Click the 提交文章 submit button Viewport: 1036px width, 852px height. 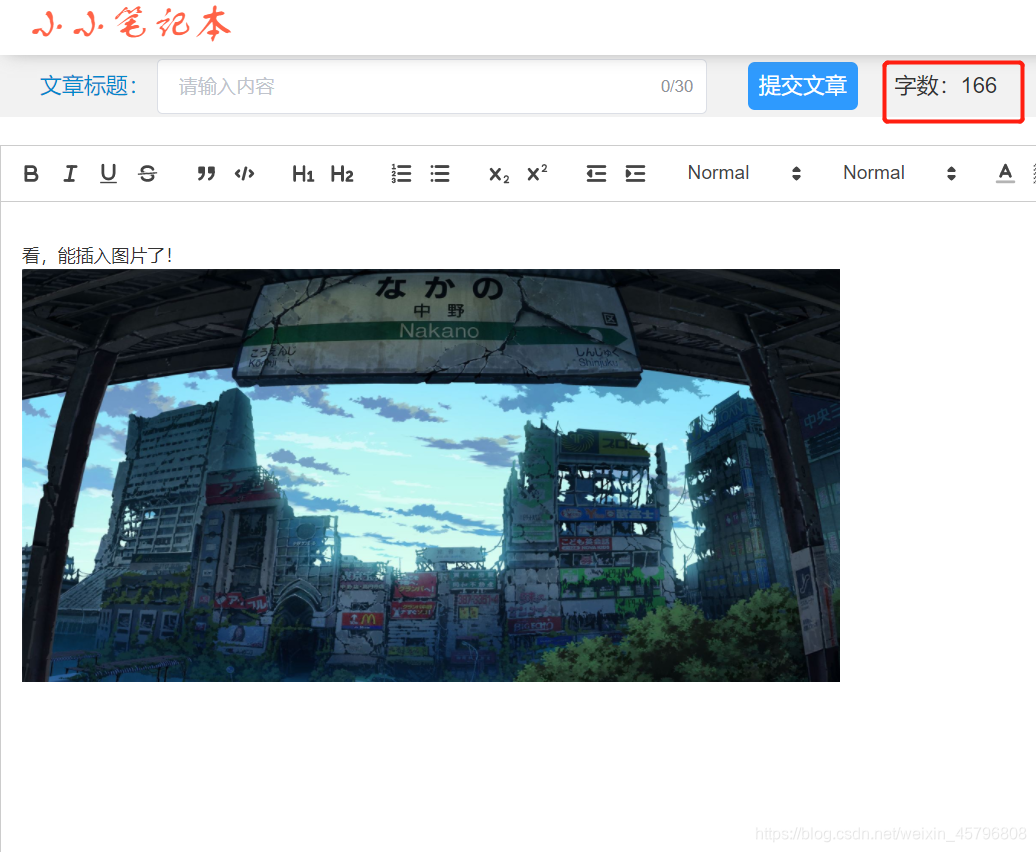click(803, 86)
